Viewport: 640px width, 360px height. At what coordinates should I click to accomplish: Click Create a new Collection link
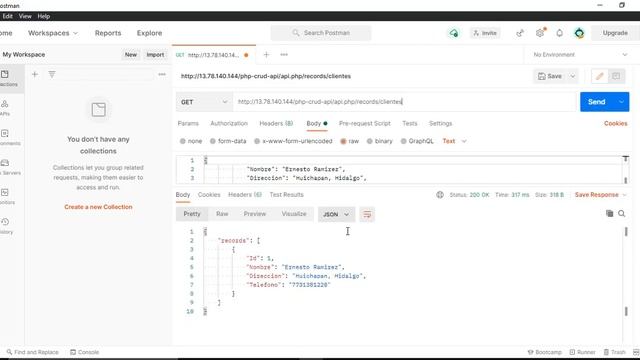click(x=98, y=207)
